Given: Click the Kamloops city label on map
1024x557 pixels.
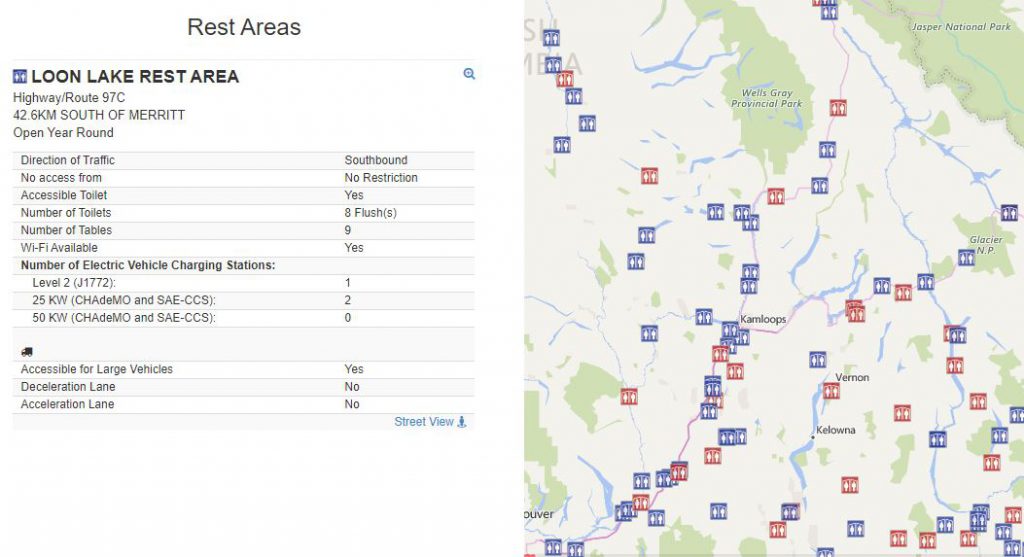Looking at the screenshot, I should pos(763,319).
